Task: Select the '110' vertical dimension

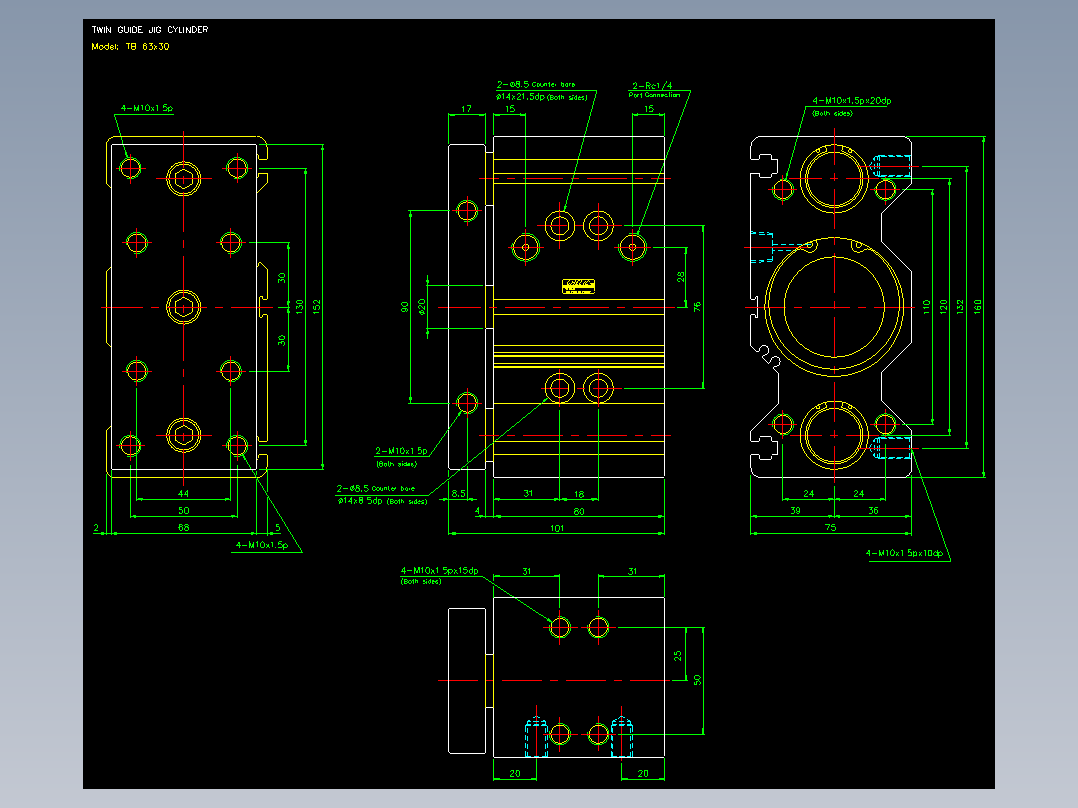Action: (926, 307)
